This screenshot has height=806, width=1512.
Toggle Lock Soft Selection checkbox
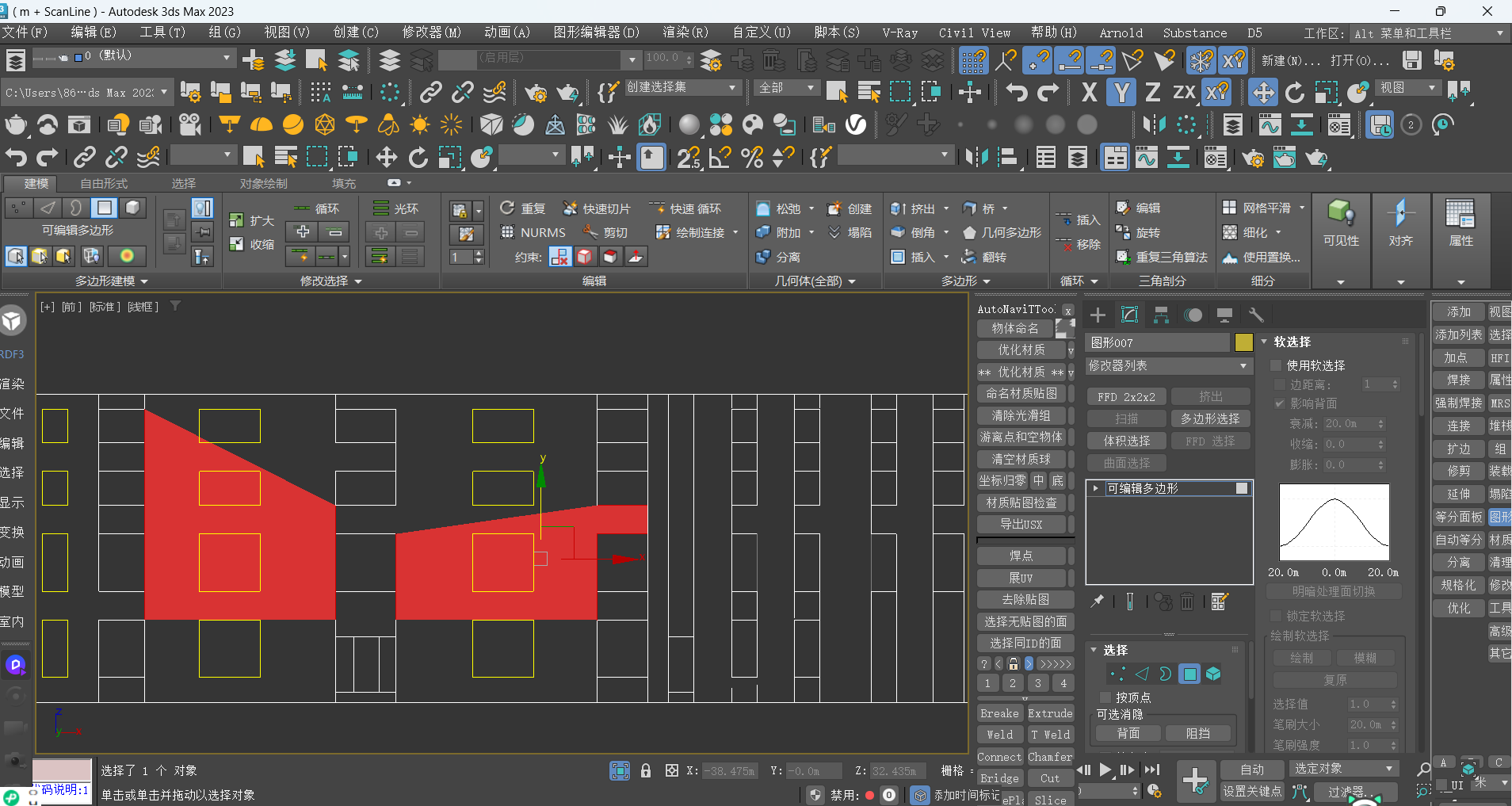pos(1276,616)
